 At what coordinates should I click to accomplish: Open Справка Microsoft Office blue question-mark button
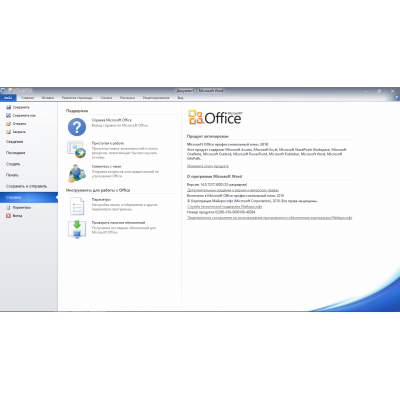click(x=77, y=127)
